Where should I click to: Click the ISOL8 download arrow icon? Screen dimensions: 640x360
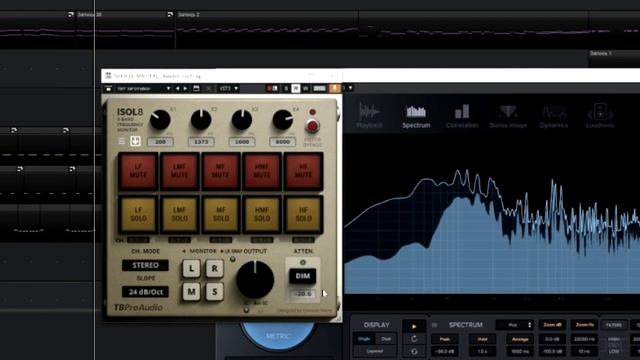pyautogui.click(x=135, y=141)
